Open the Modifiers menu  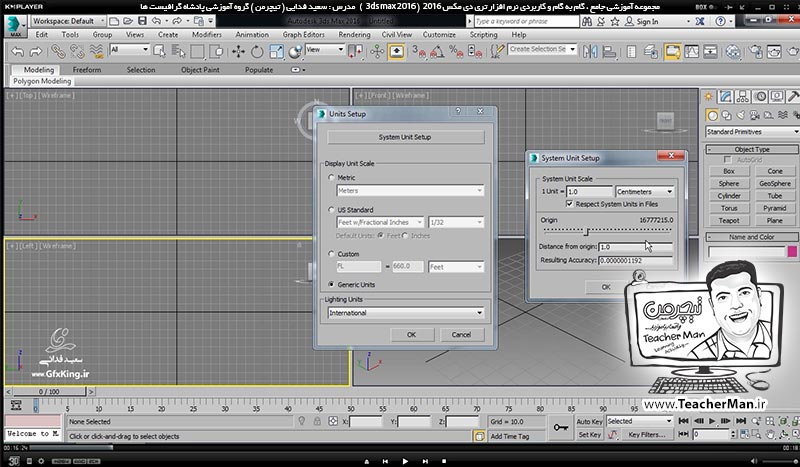point(207,35)
